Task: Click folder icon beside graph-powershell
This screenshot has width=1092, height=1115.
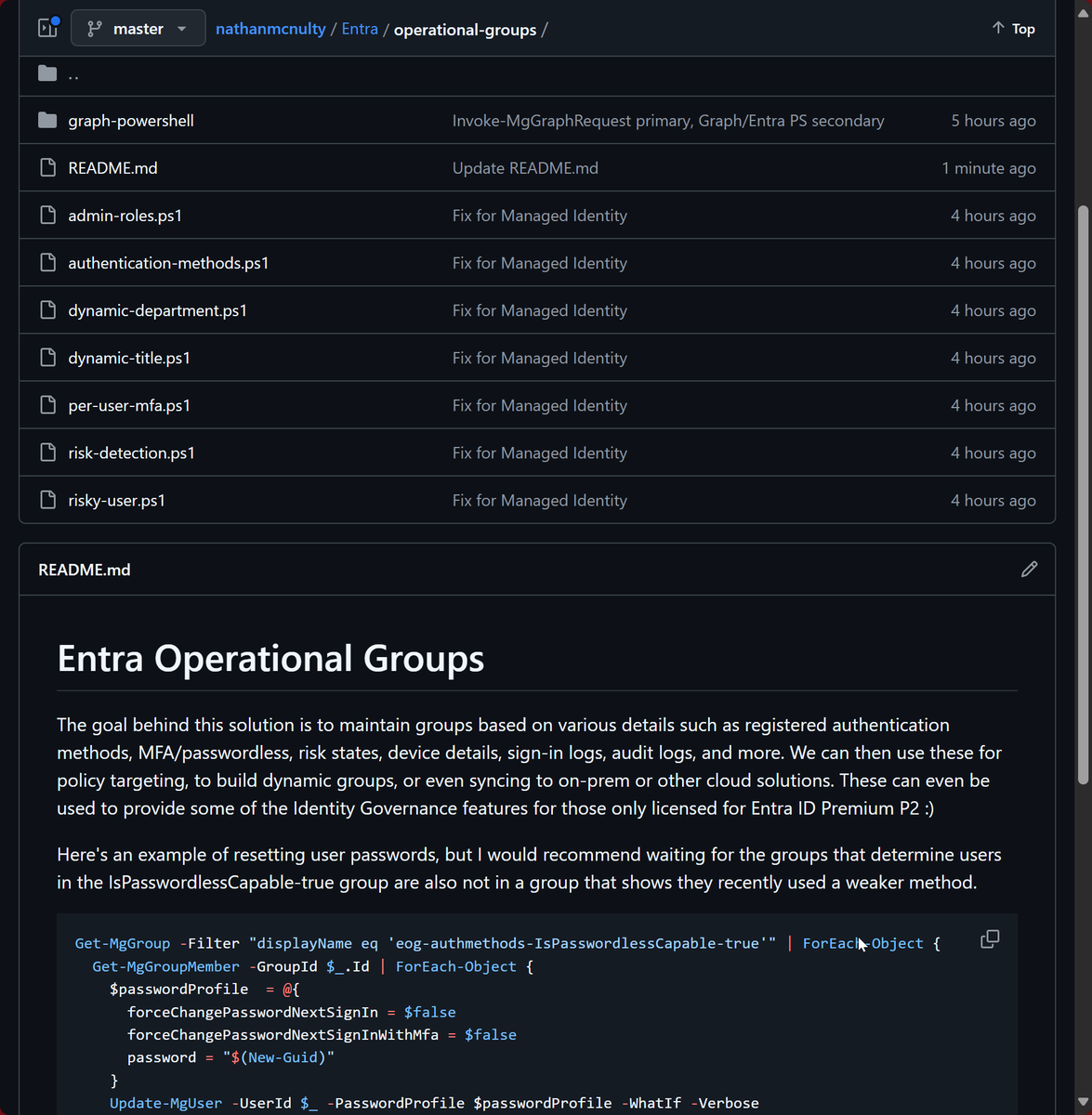Action: [47, 120]
